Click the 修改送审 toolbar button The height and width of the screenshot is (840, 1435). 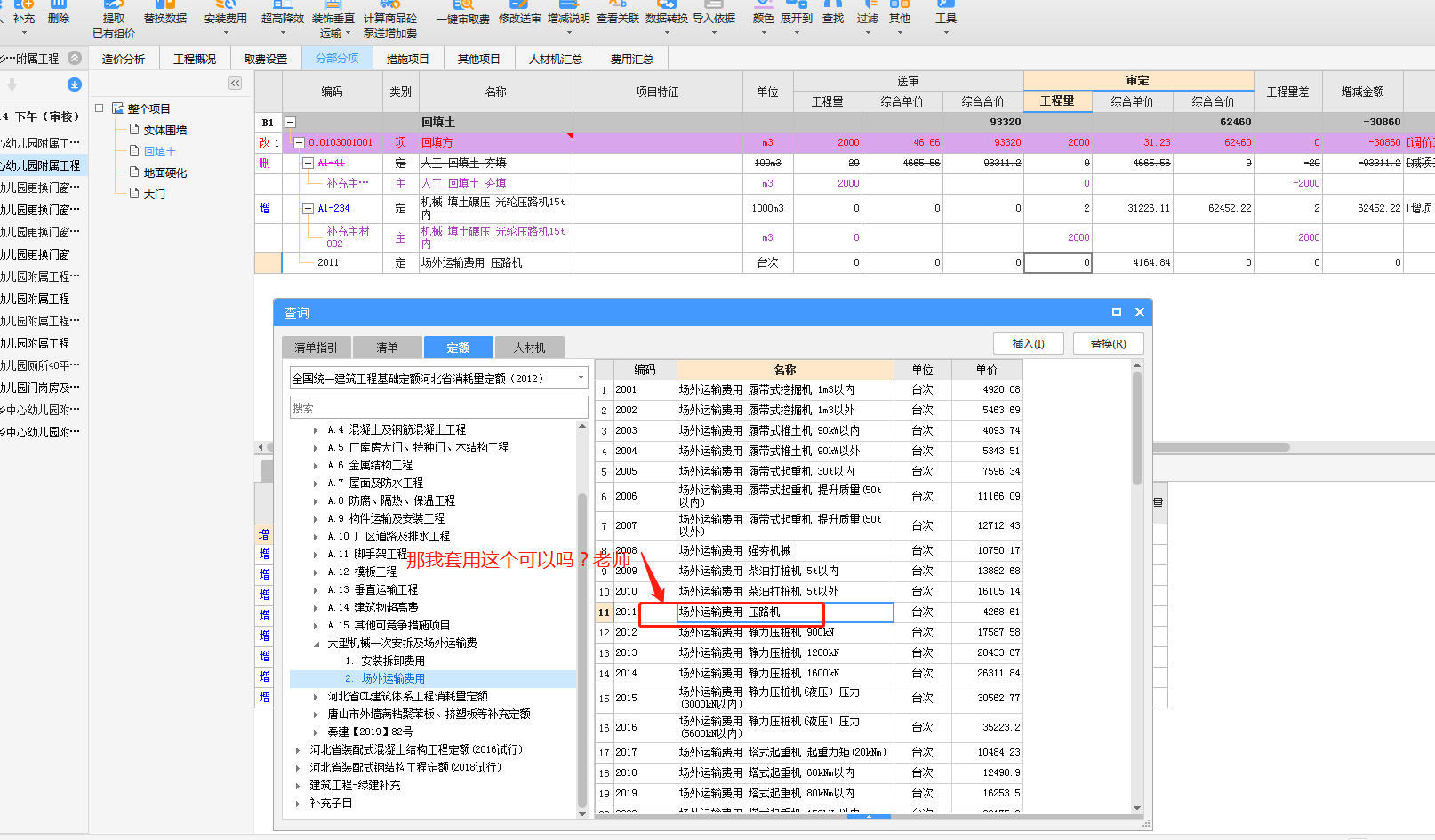[x=519, y=12]
